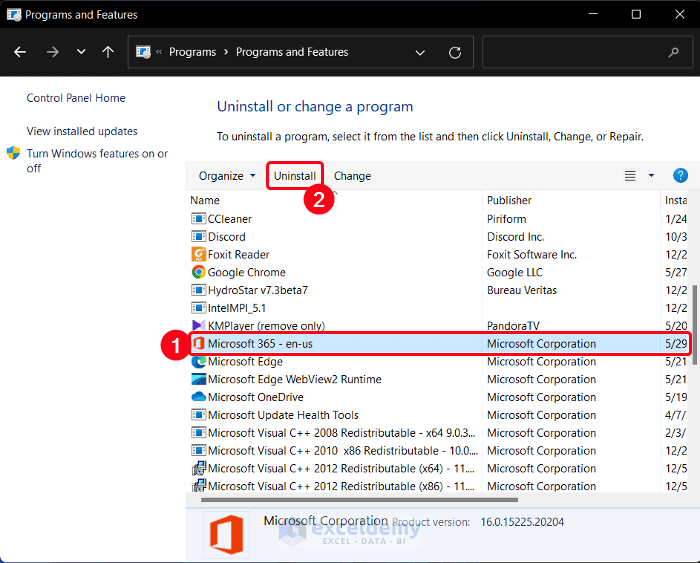Open the Control Panel Home link
Viewport: 700px width, 563px height.
[76, 98]
